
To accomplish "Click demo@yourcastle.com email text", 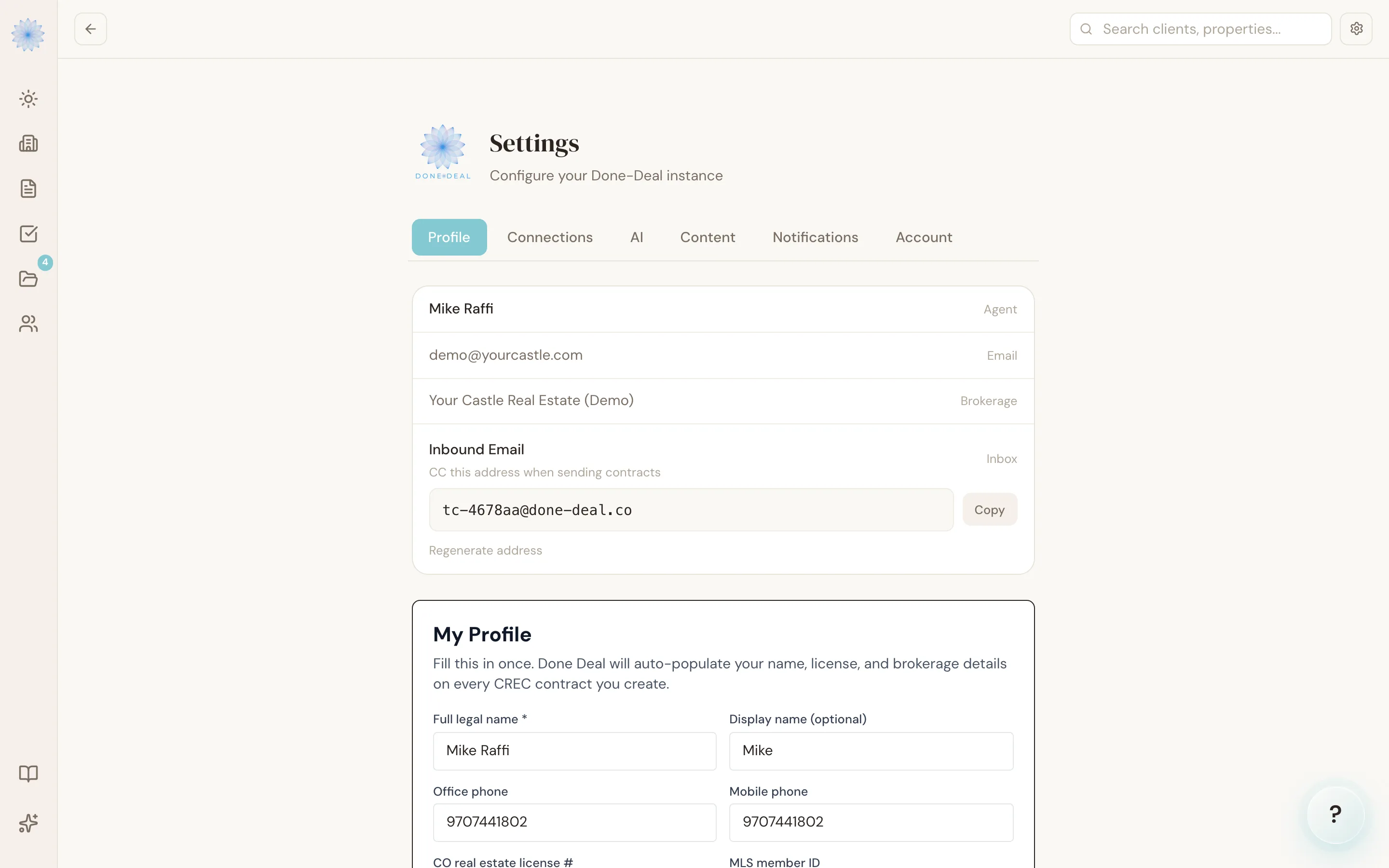I will click(x=505, y=355).
